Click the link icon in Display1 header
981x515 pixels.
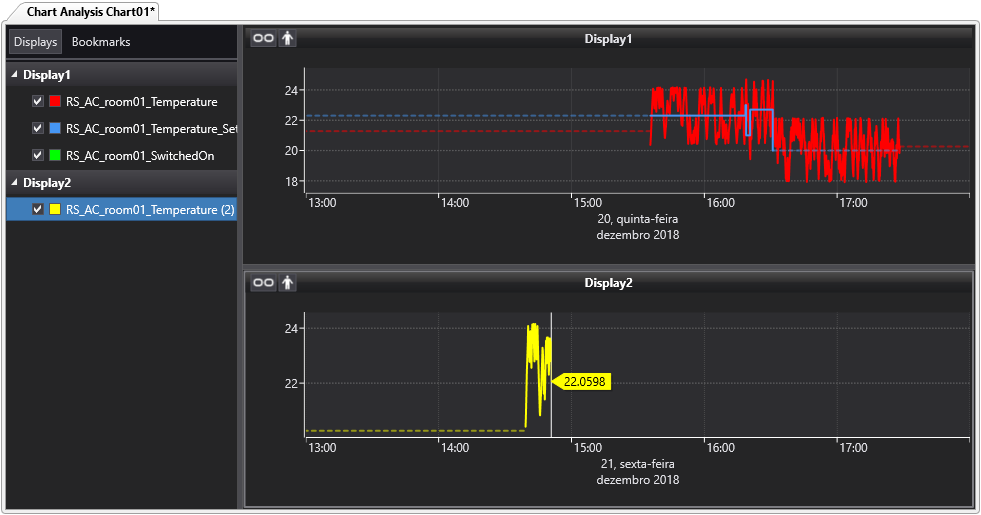point(262,38)
